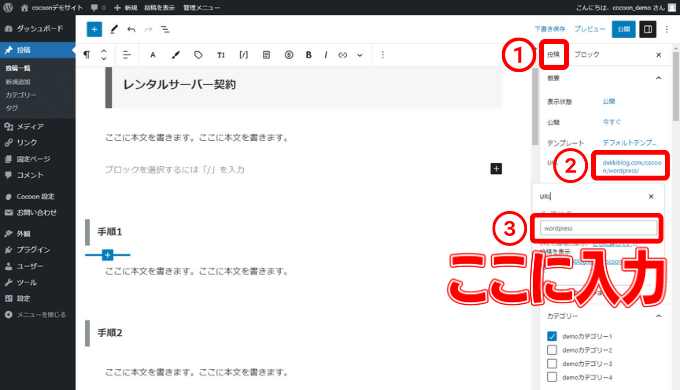Open カテゴリー submenu in left sidebar
This screenshot has height=390, width=680.
[x=20, y=95]
